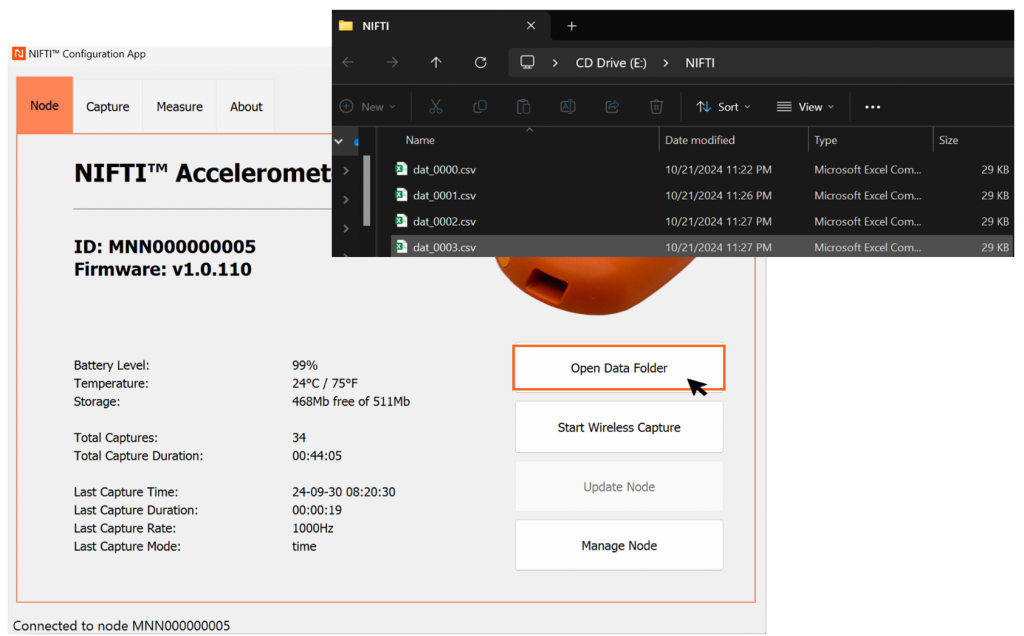Image resolution: width=1024 pixels, height=636 pixels.
Task: Click the 1000Hz last capture rate value
Action: pos(313,528)
